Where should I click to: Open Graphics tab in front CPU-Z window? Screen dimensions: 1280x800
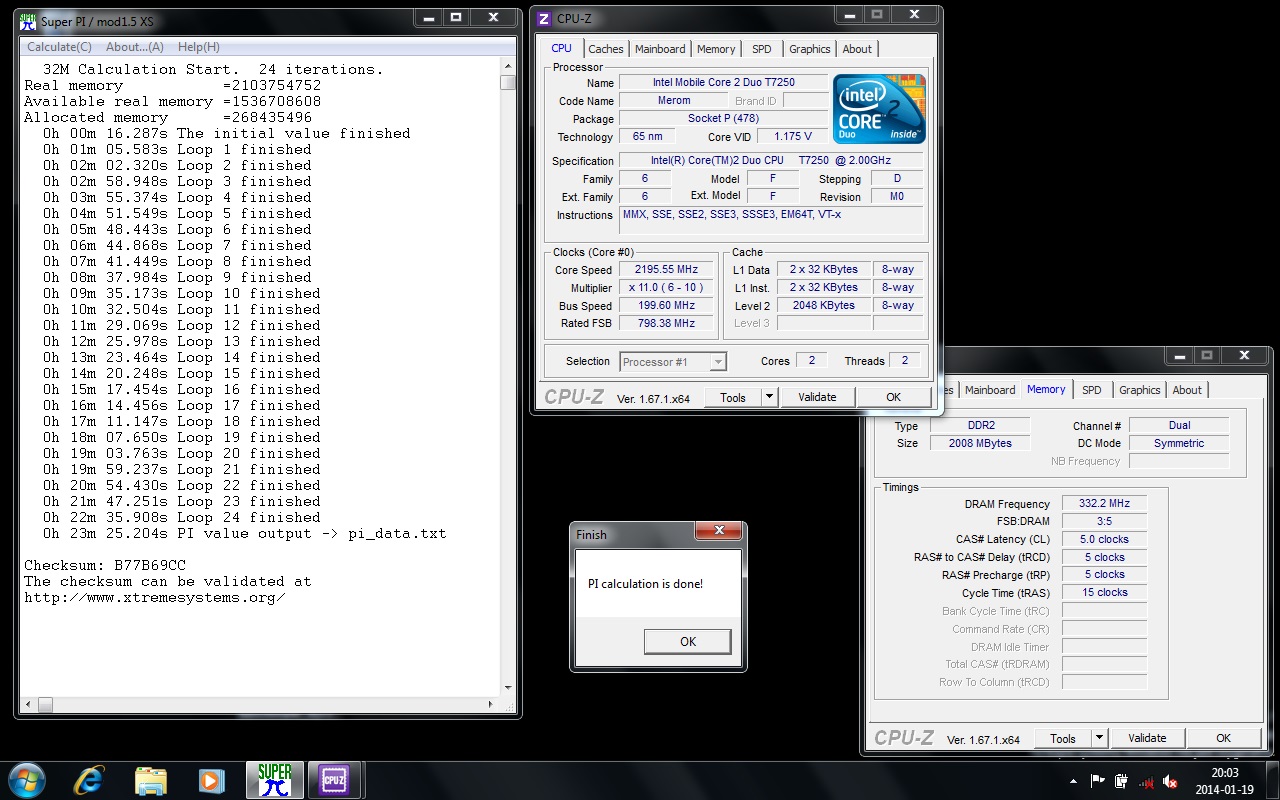[810, 49]
